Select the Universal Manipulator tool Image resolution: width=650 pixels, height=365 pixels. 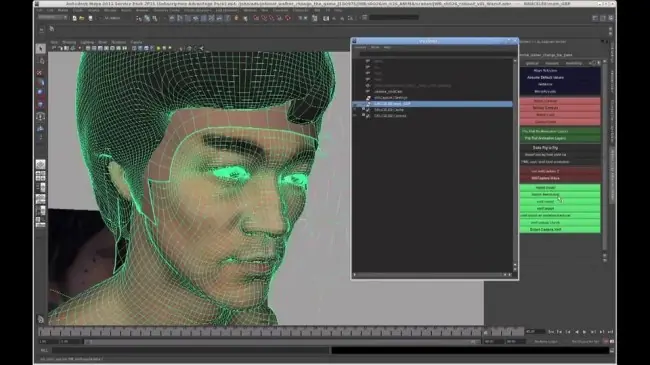tap(40, 116)
